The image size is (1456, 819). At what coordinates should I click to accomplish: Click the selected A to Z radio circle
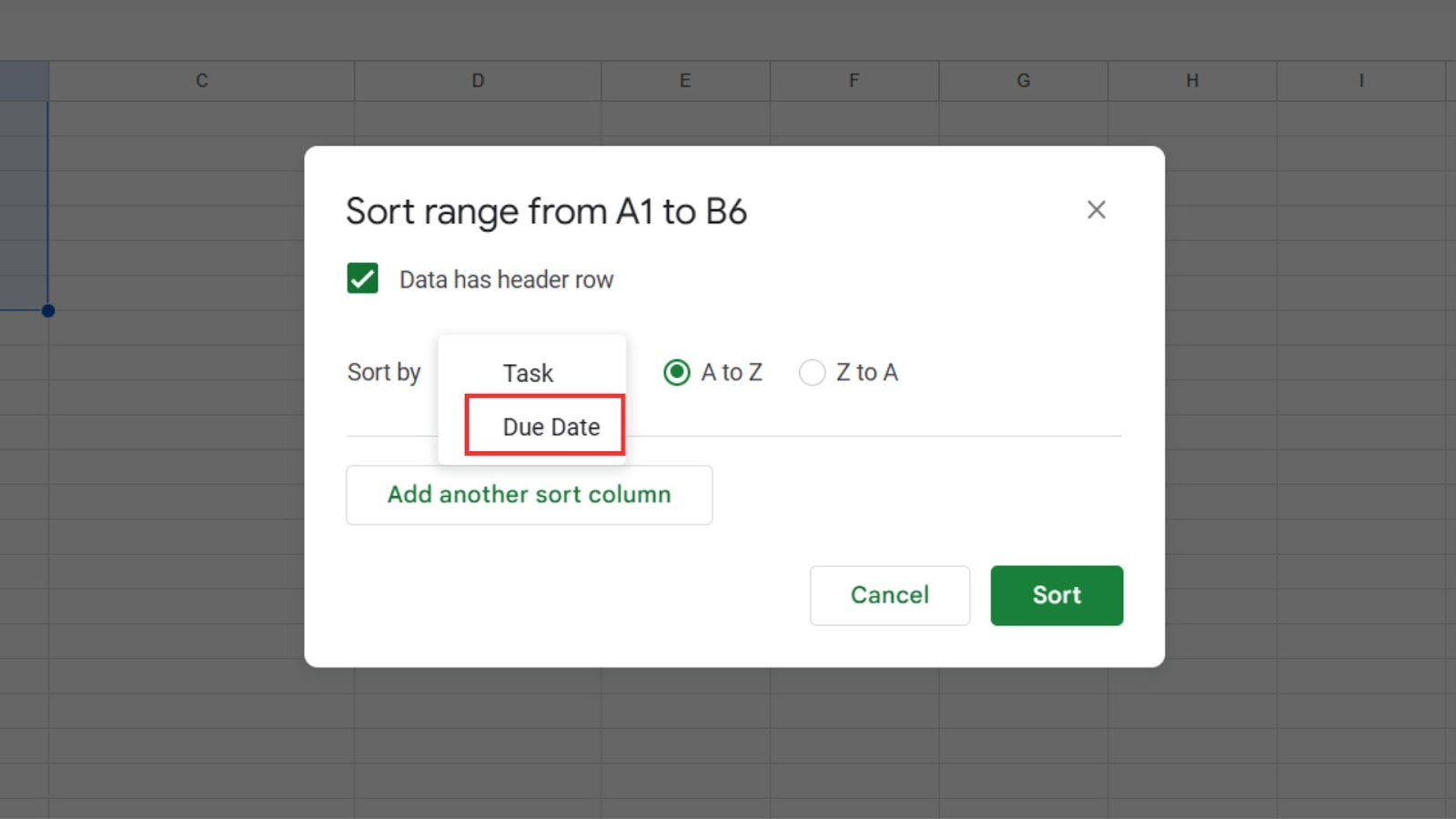pos(676,372)
